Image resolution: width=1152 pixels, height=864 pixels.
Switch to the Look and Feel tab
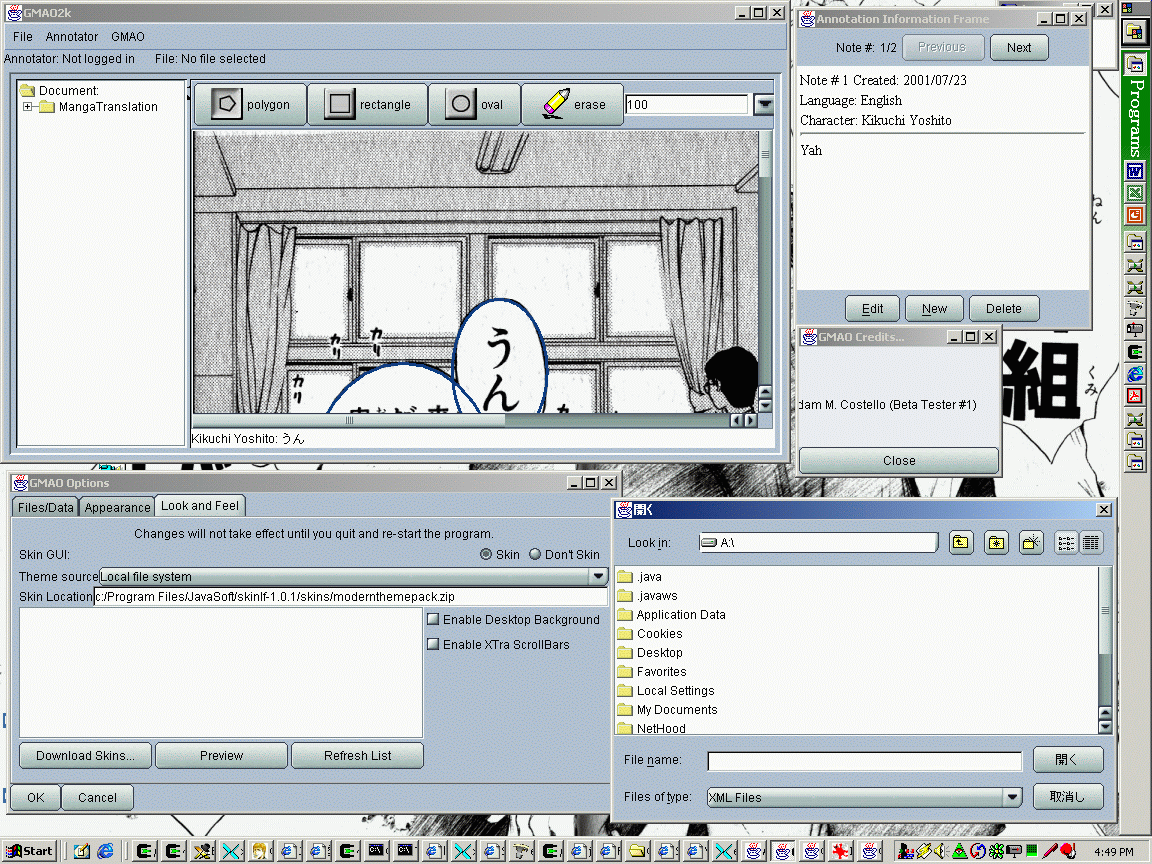[x=200, y=505]
